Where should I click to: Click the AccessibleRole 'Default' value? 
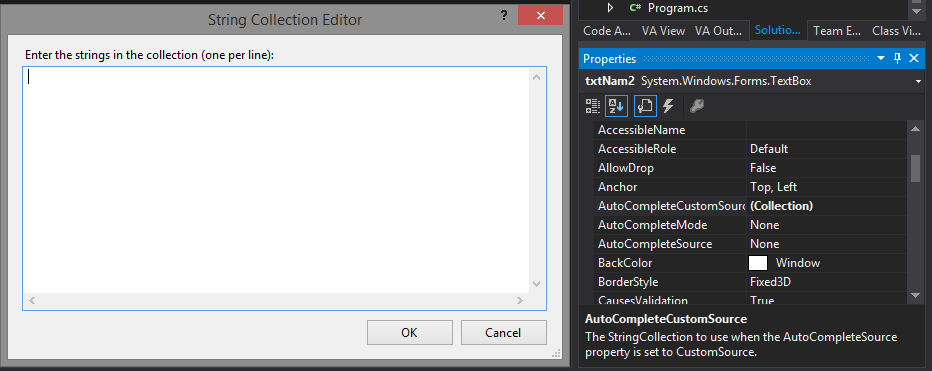click(x=769, y=149)
